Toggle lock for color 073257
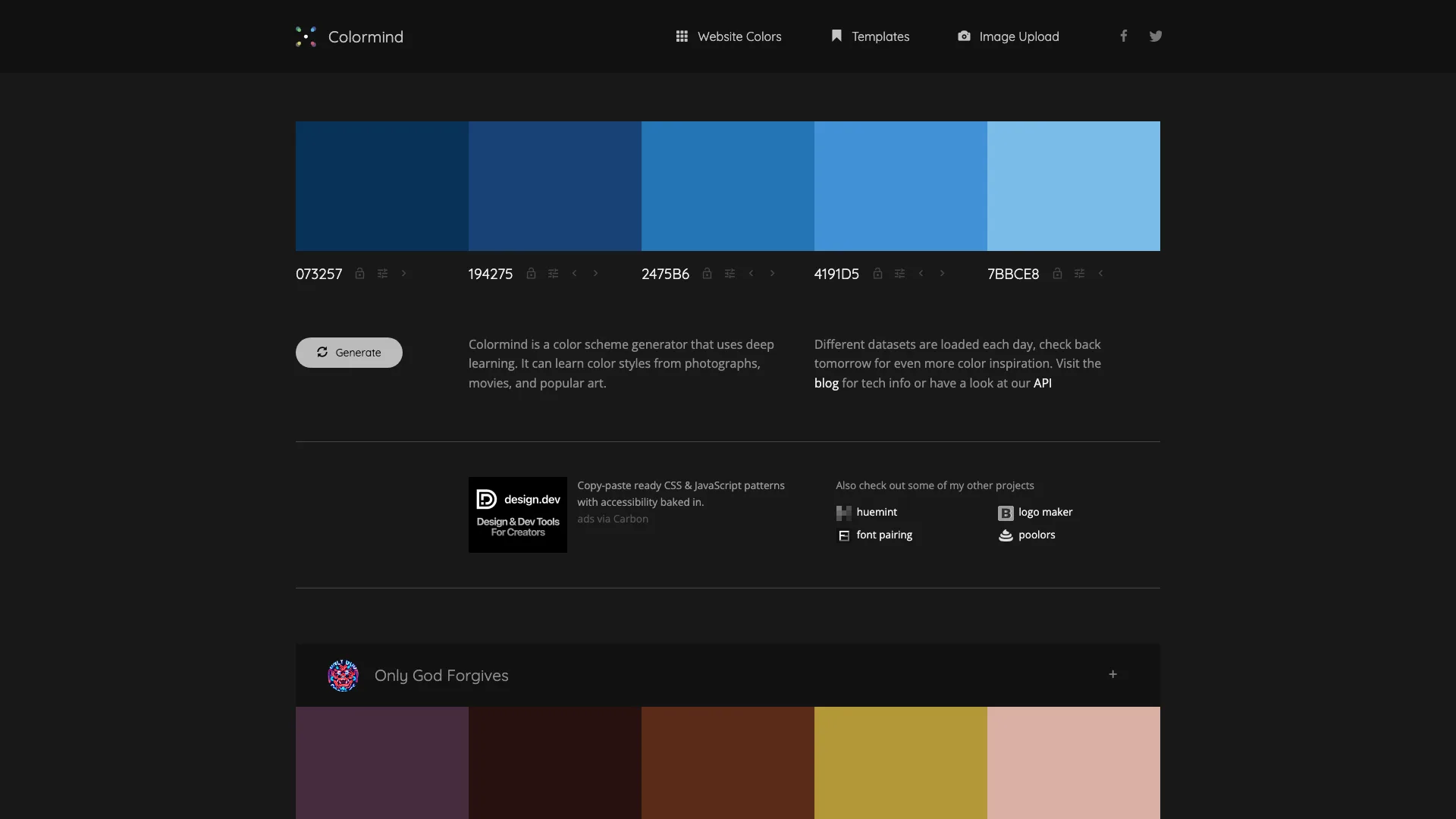 click(x=360, y=273)
